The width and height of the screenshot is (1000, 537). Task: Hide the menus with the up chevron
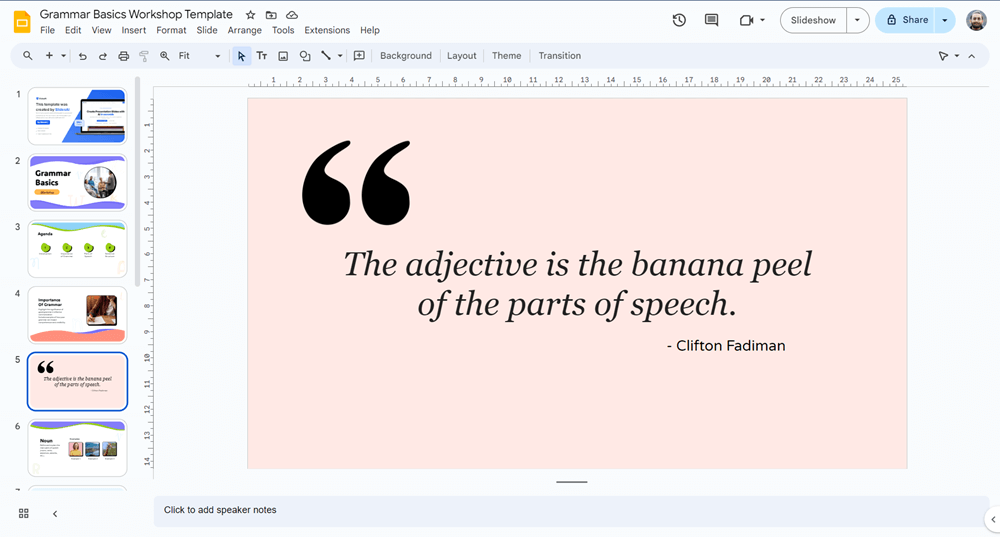click(971, 56)
